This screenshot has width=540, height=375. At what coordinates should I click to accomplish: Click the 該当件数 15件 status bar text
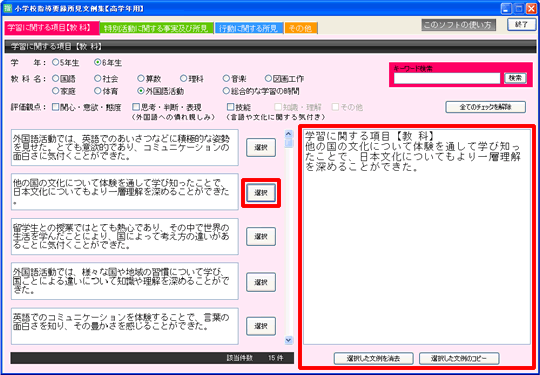[x=255, y=358]
